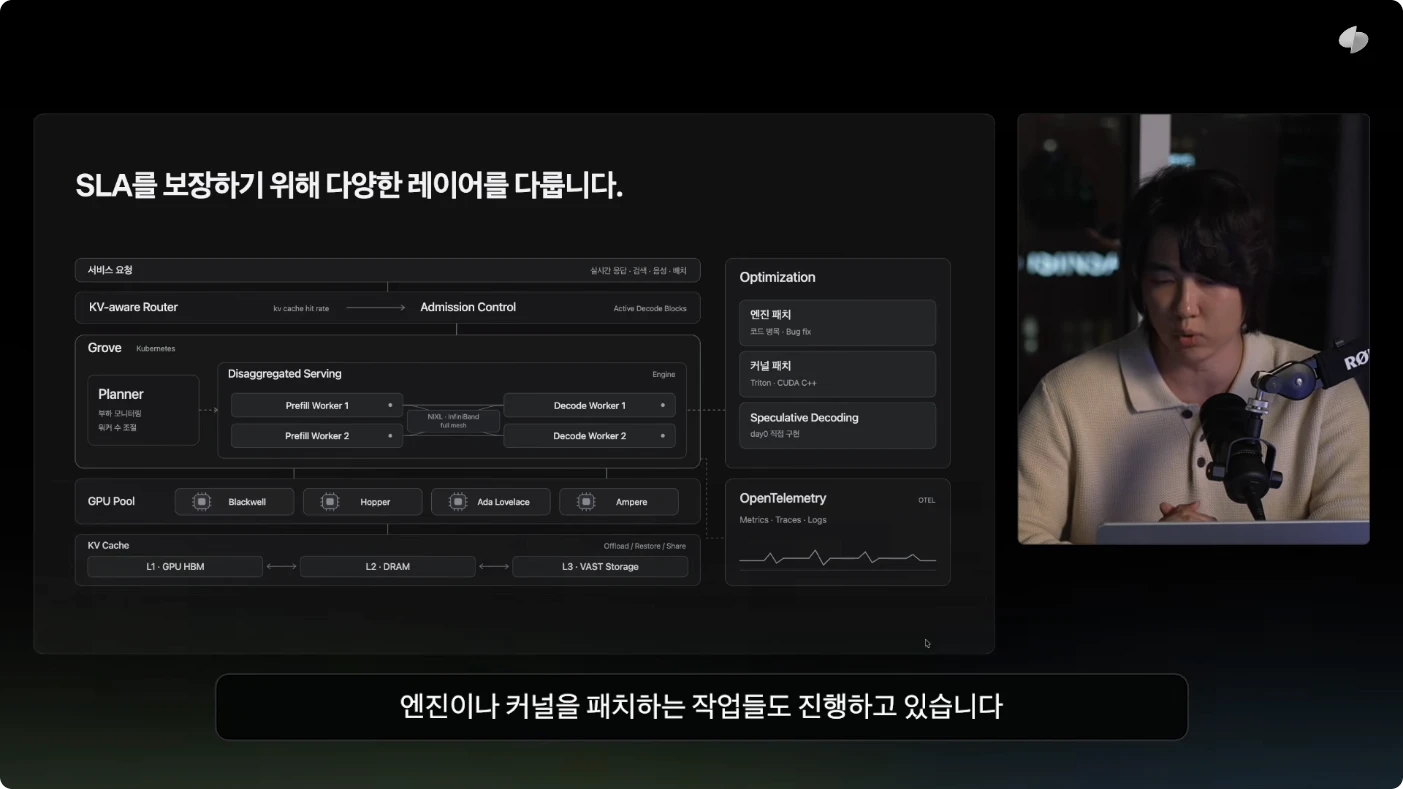This screenshot has width=1403, height=789.
Task: Click the Grove heading
Action: click(105, 348)
